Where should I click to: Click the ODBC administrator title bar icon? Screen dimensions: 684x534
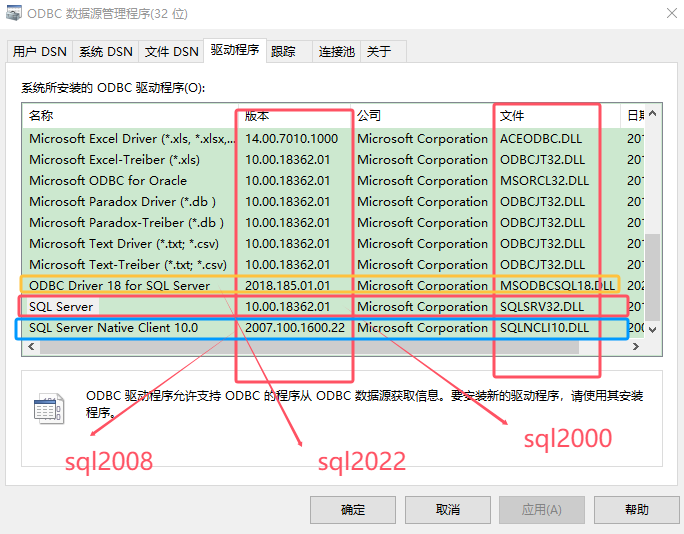coord(14,13)
